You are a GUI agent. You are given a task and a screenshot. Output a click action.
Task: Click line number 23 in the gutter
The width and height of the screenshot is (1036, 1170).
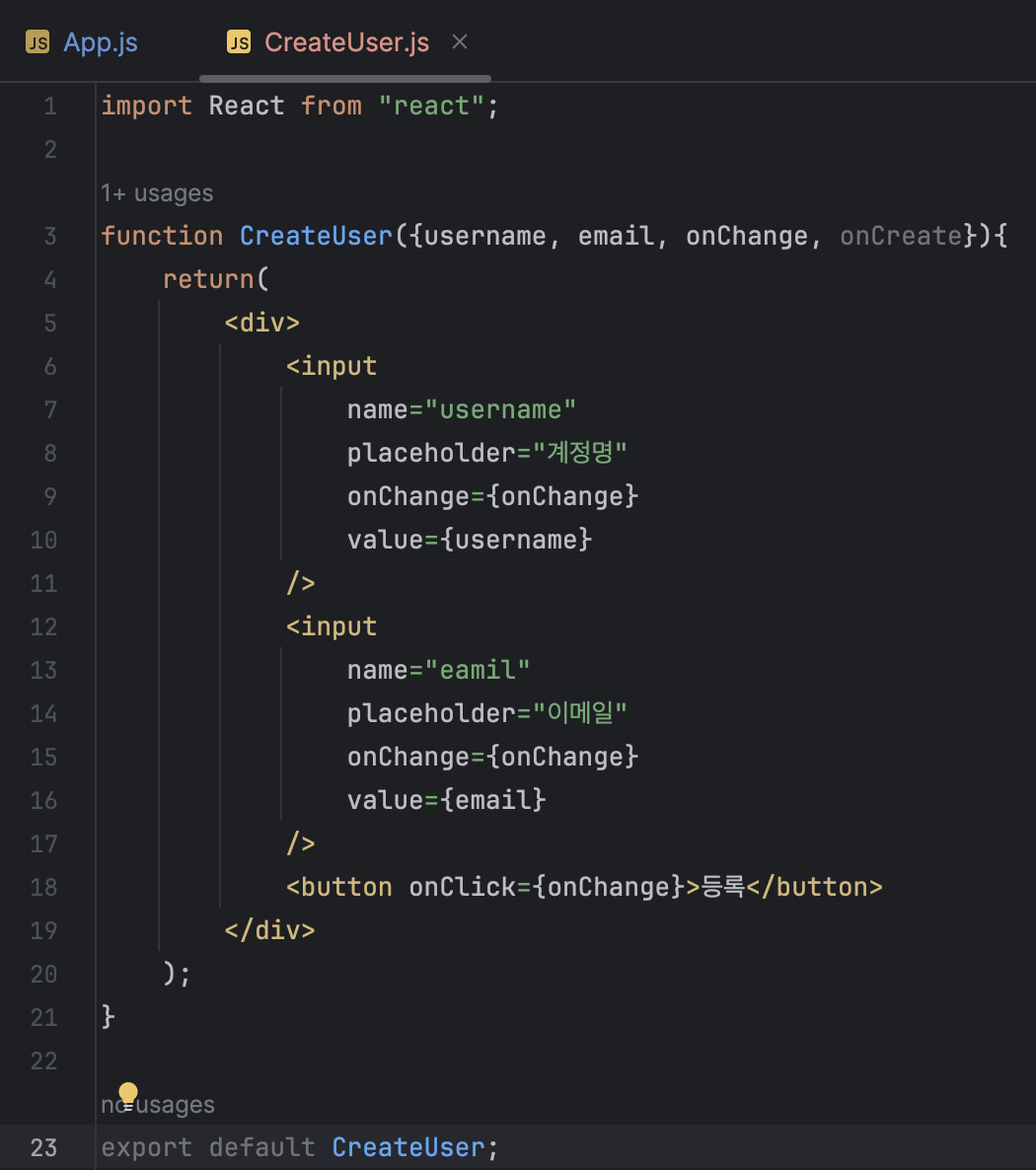pos(43,1147)
